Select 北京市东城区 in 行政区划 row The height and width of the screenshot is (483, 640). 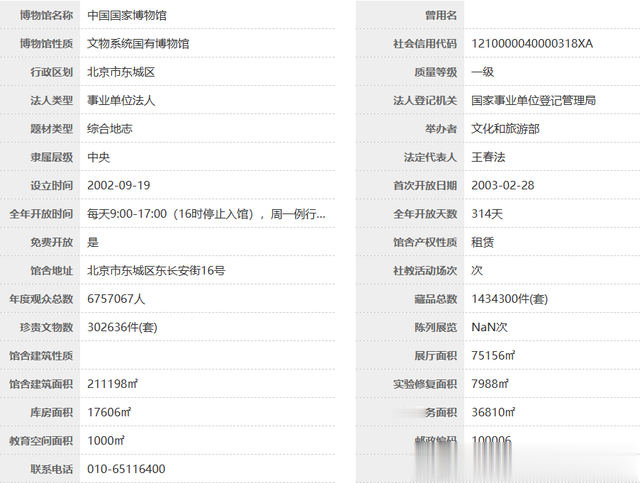[121, 72]
